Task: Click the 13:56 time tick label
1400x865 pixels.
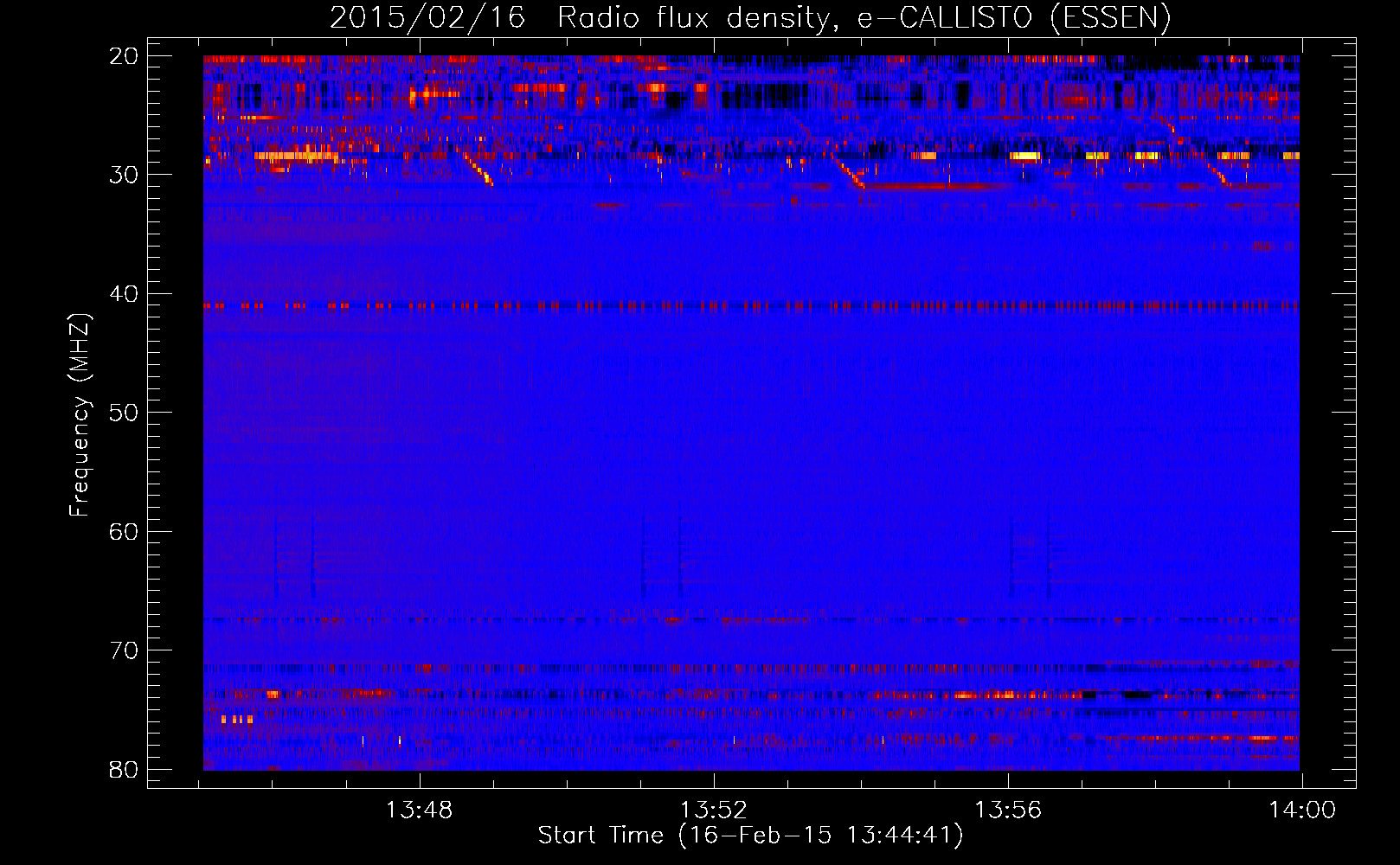Action: point(1008,810)
